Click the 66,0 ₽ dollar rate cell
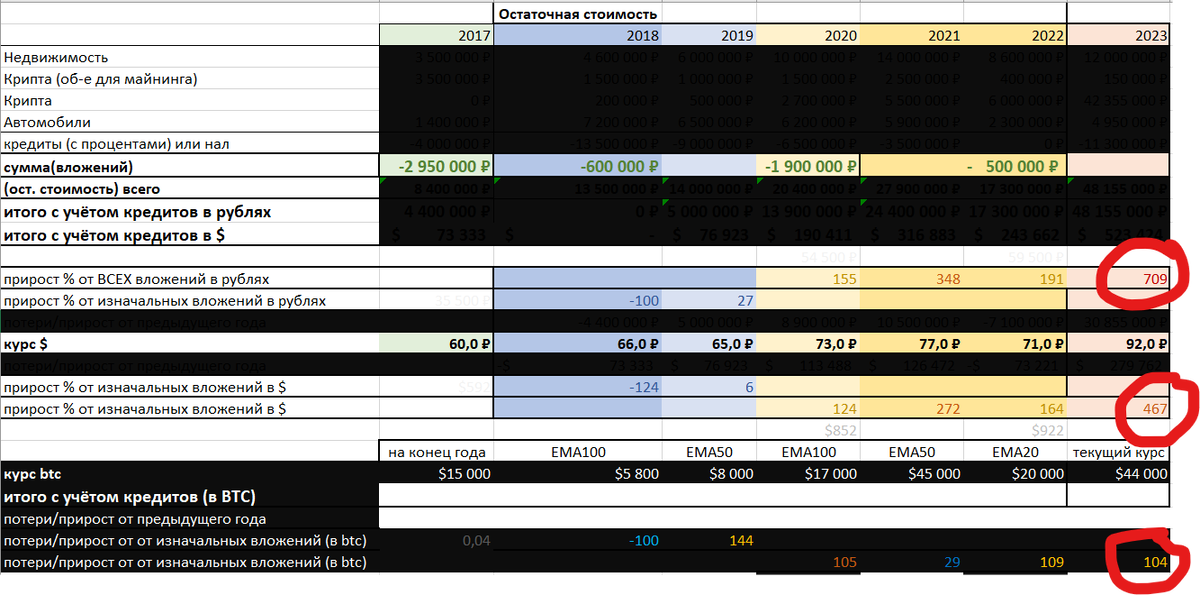The width and height of the screenshot is (1200, 595). click(577, 344)
